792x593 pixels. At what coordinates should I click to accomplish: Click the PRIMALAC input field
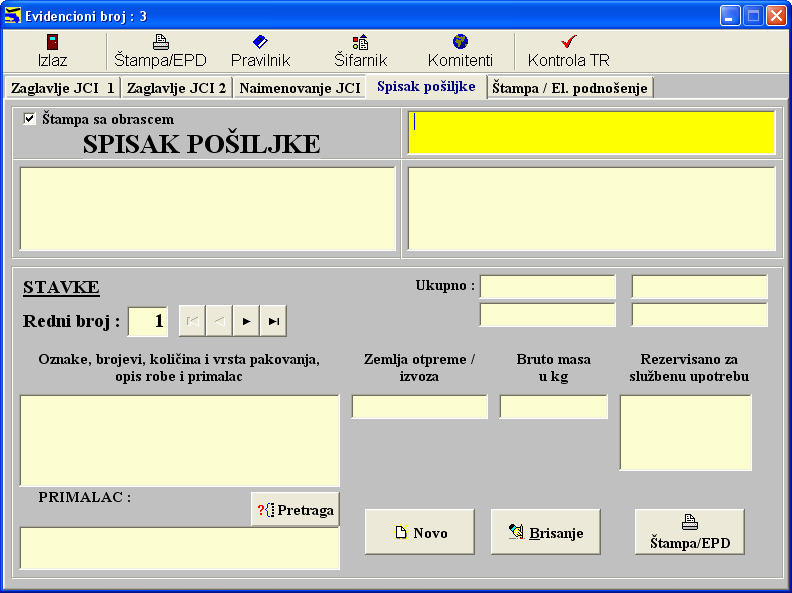[179, 548]
